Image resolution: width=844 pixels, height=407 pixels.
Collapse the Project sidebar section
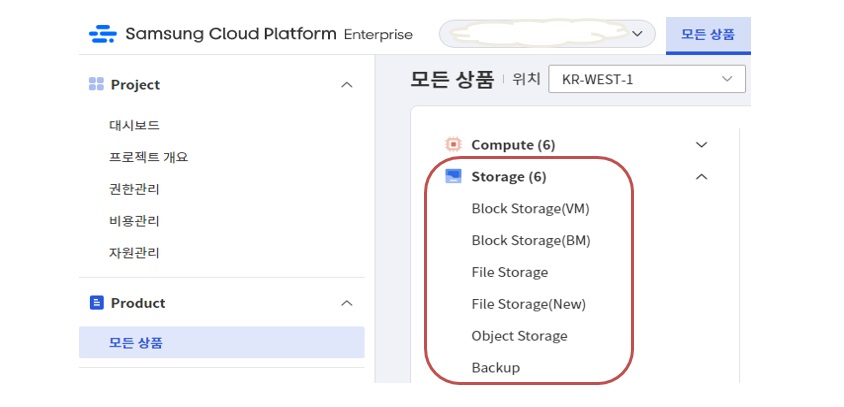point(347,85)
